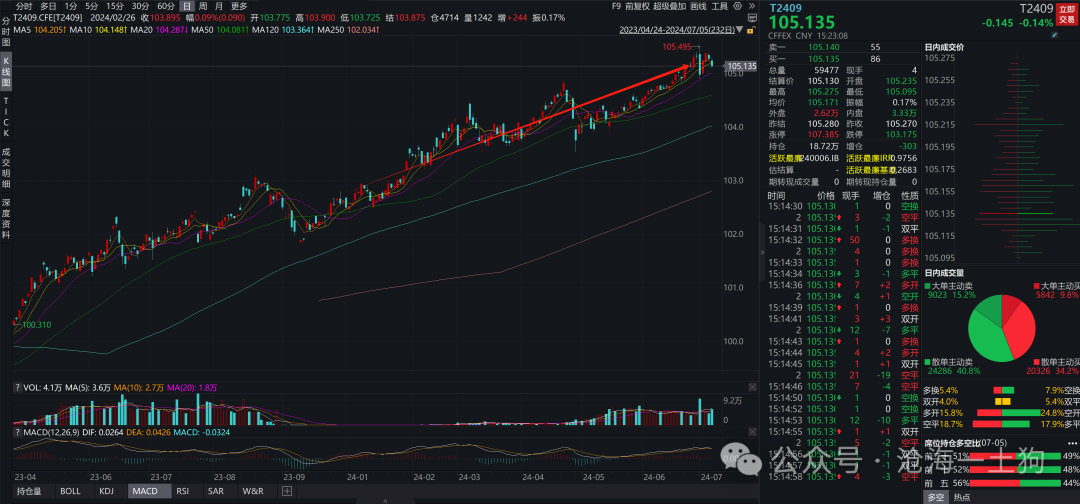Click the MACD question mark help icon

(17, 432)
